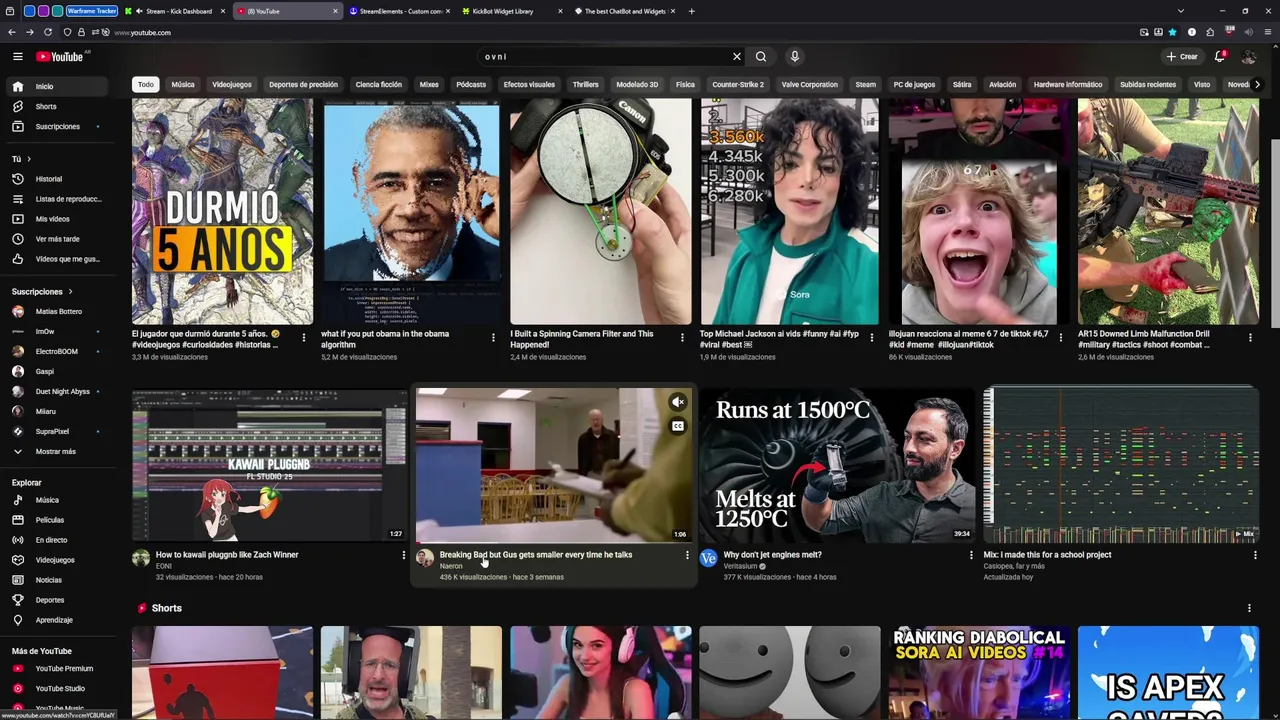Screen dimensions: 1280x720
Task: Click the YouTube logo
Action: [x=60, y=57]
